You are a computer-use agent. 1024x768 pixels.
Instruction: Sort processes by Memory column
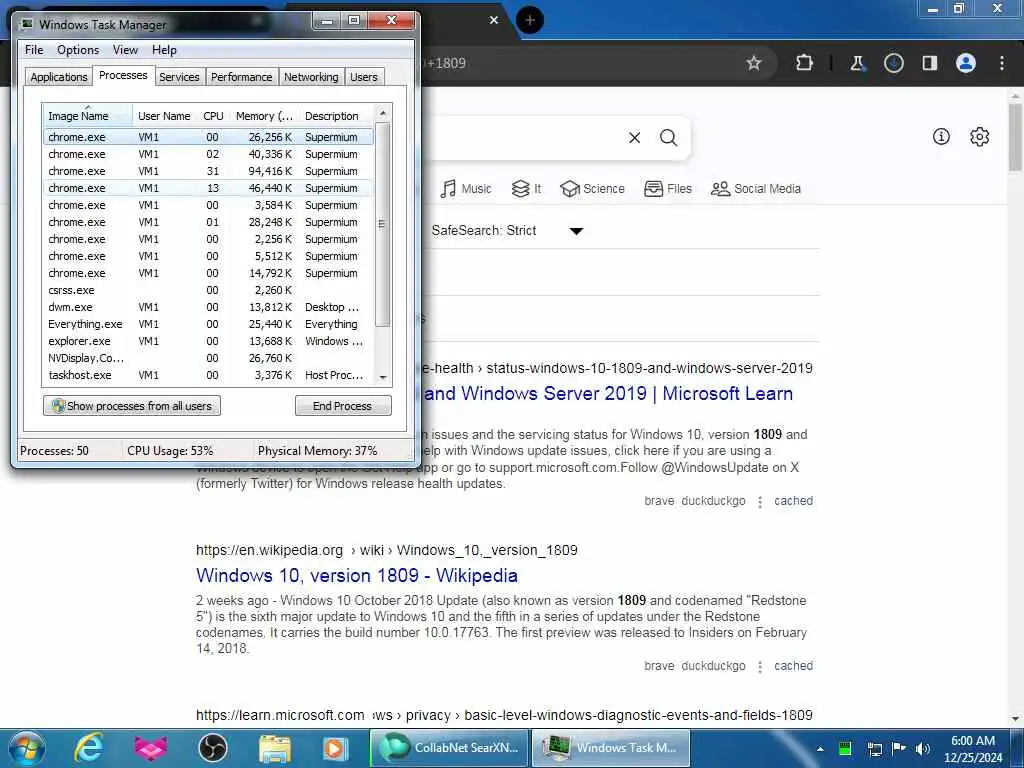pos(264,116)
